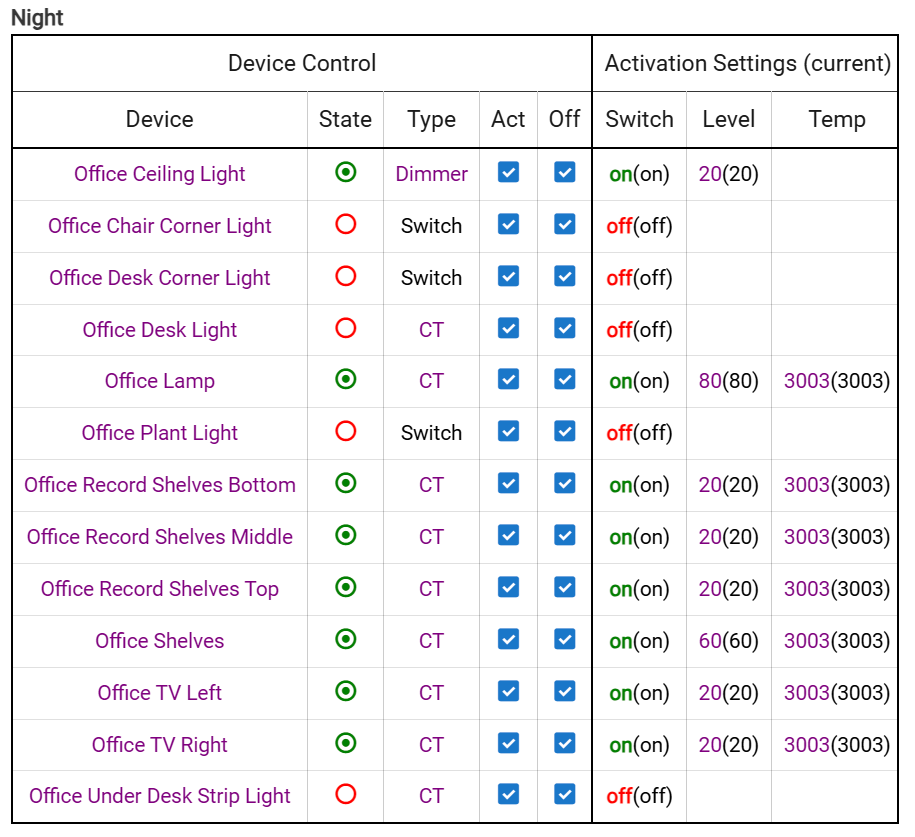The image size is (915, 837).
Task: Edit the Office Lamp level value 80
Action: click(x=710, y=381)
